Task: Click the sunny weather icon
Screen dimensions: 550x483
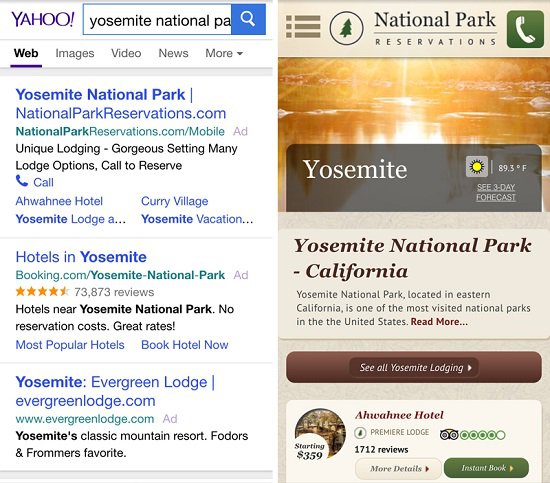Action: pos(476,167)
